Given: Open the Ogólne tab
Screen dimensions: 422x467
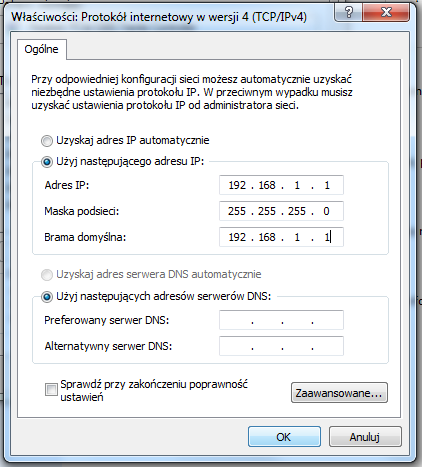Looking at the screenshot, I should pyautogui.click(x=42, y=49).
